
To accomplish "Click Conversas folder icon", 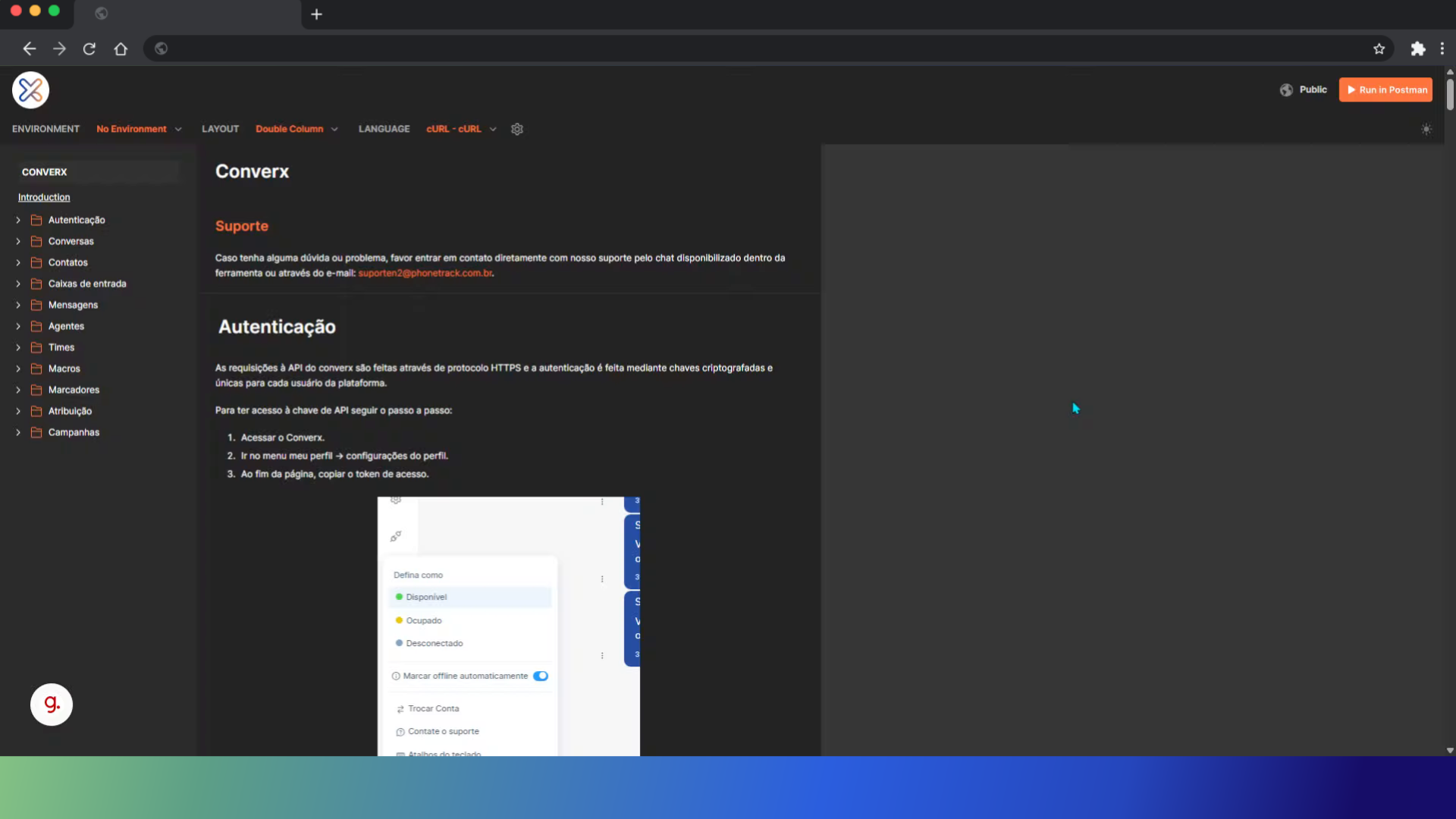I will (x=36, y=241).
